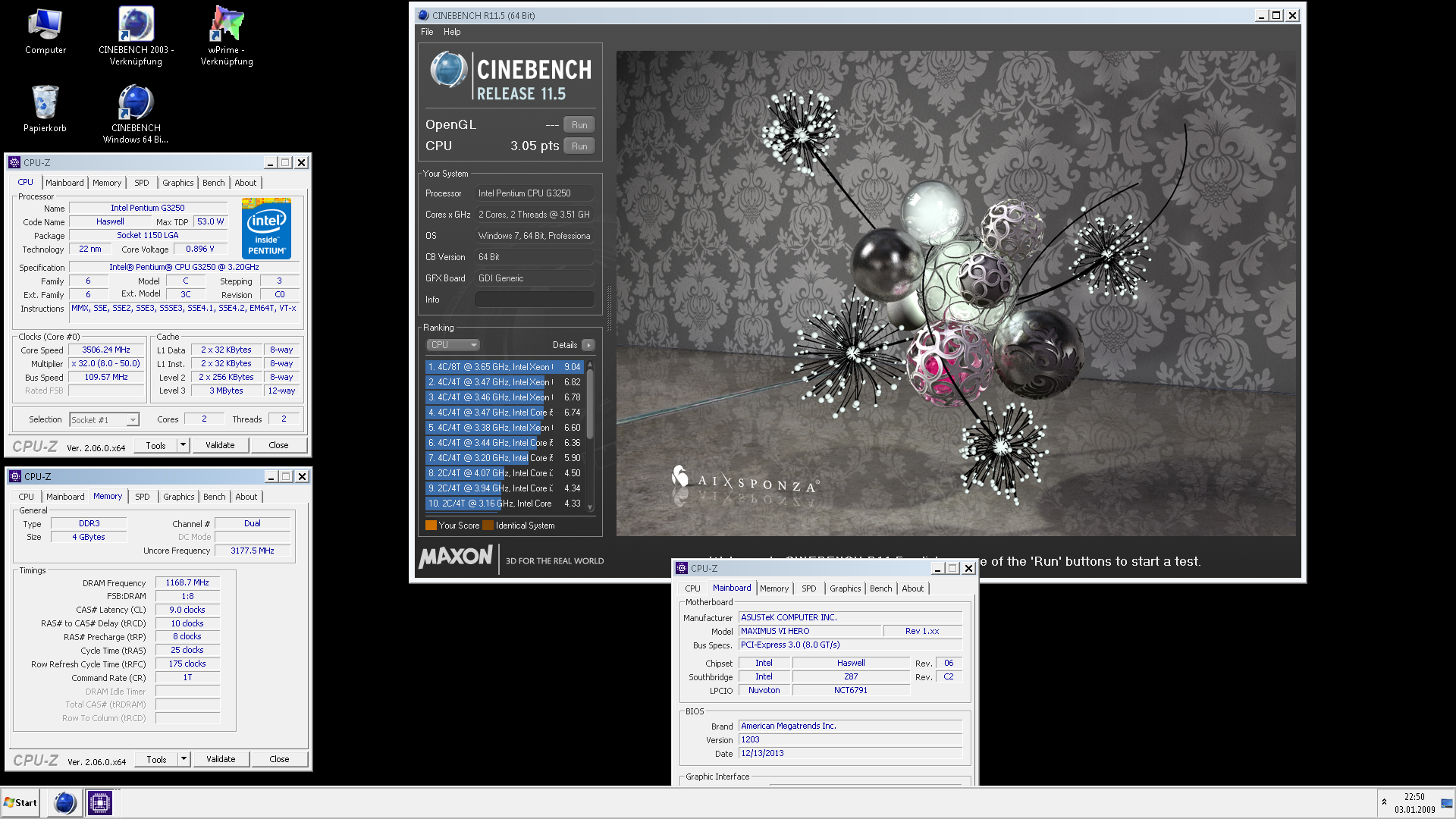This screenshot has width=1456, height=819.
Task: Show hidden system tray icons arrow
Action: point(1384,802)
